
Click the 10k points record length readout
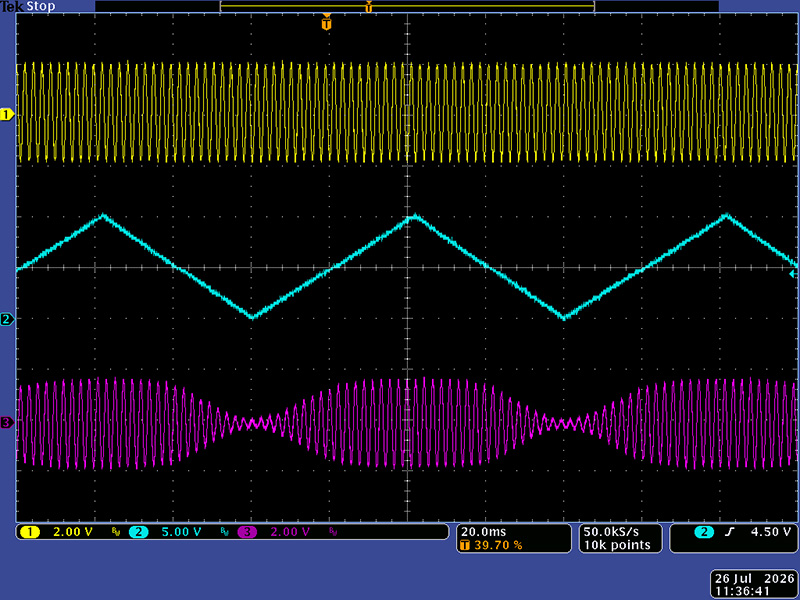[x=617, y=545]
